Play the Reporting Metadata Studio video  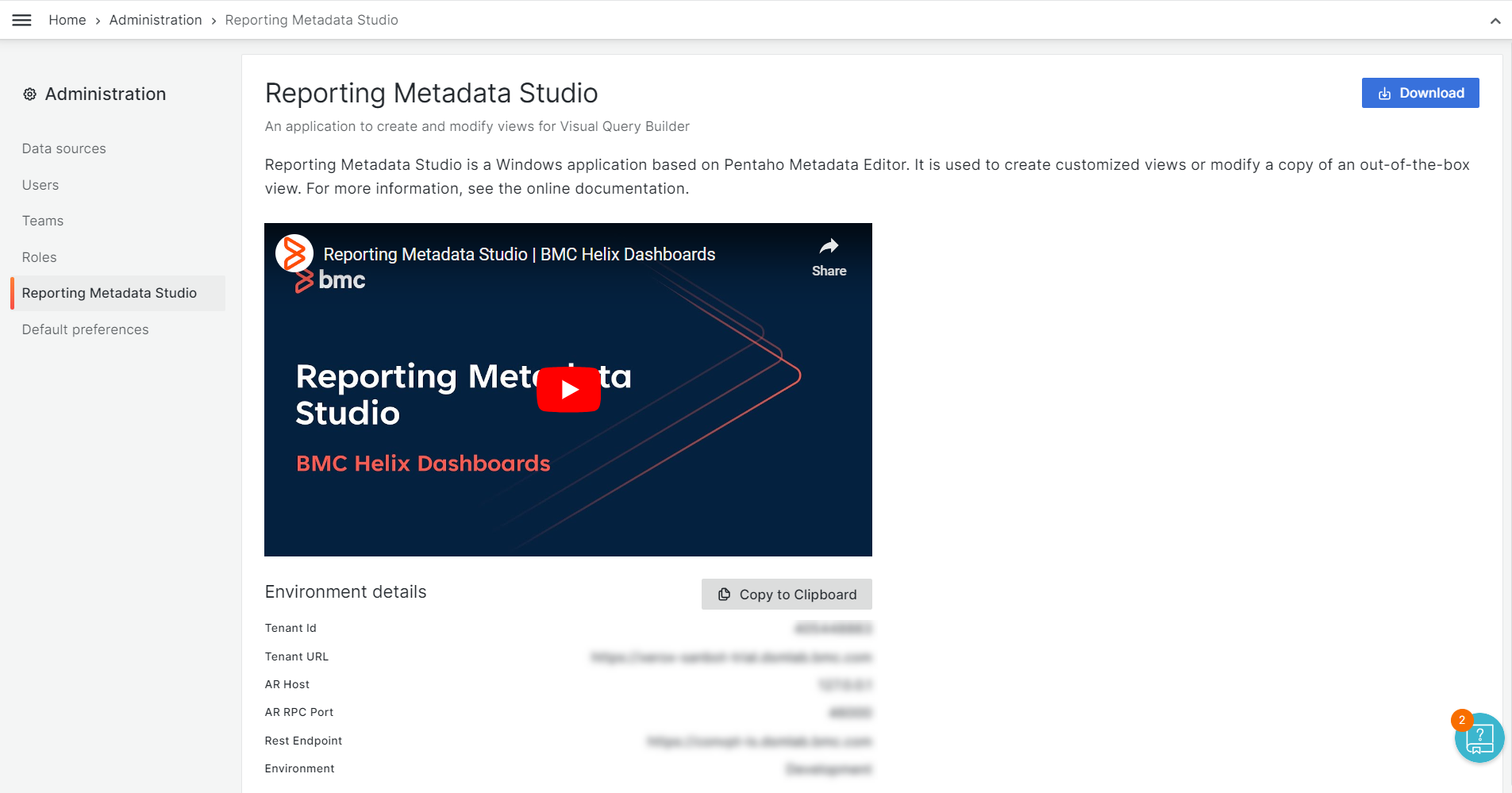pyautogui.click(x=569, y=389)
